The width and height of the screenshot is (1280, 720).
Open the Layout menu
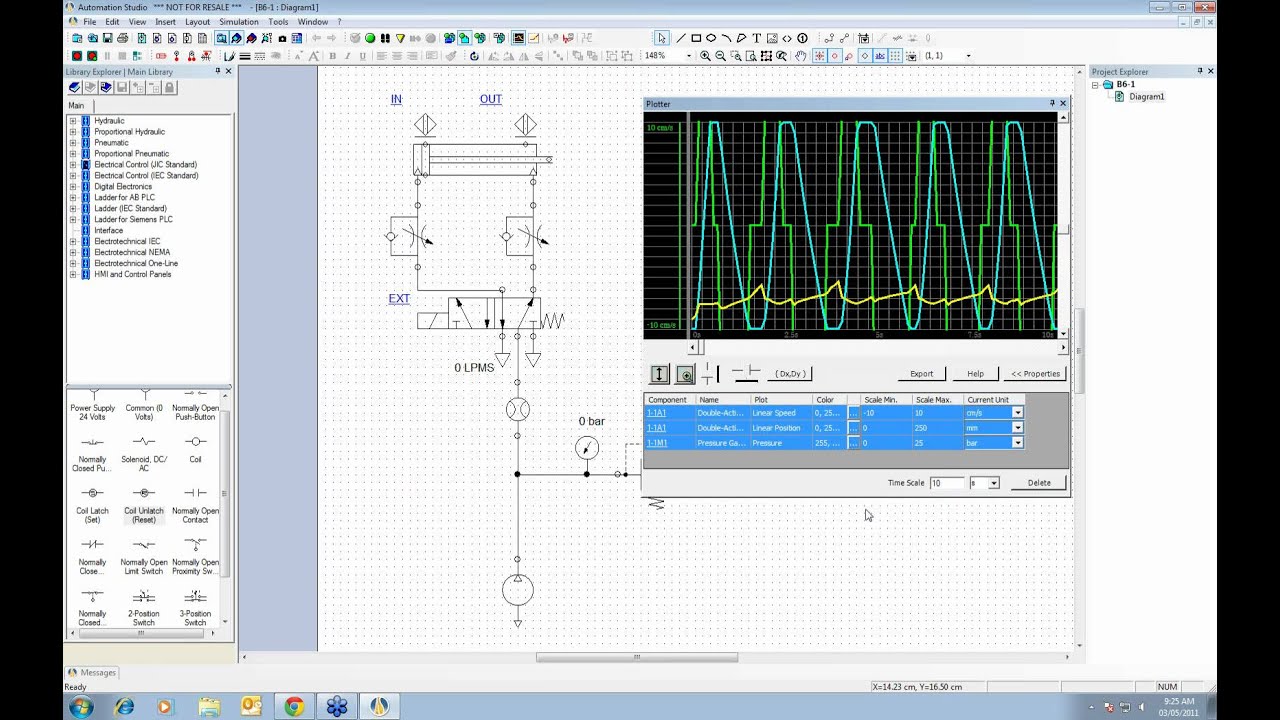click(197, 21)
